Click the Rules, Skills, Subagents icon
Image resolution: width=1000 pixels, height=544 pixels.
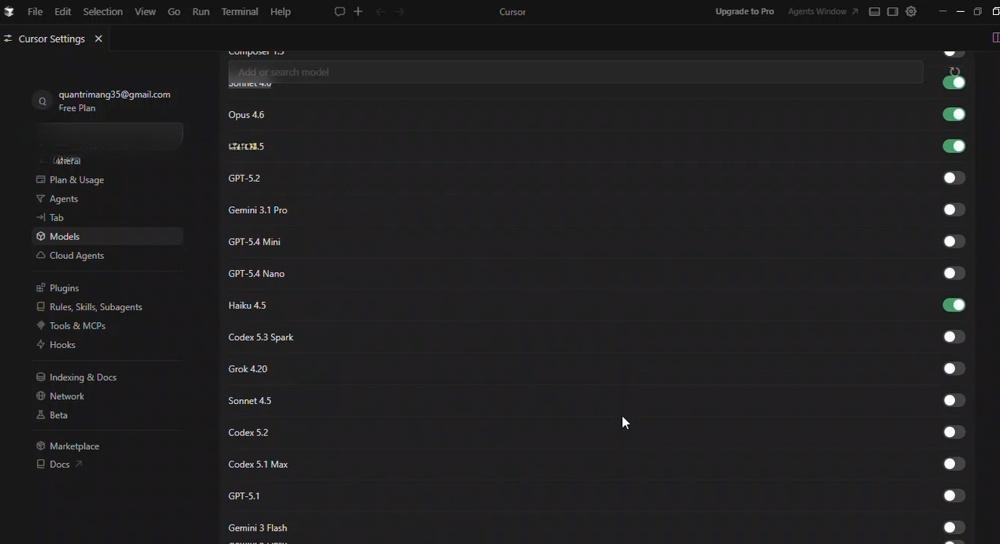click(41, 307)
